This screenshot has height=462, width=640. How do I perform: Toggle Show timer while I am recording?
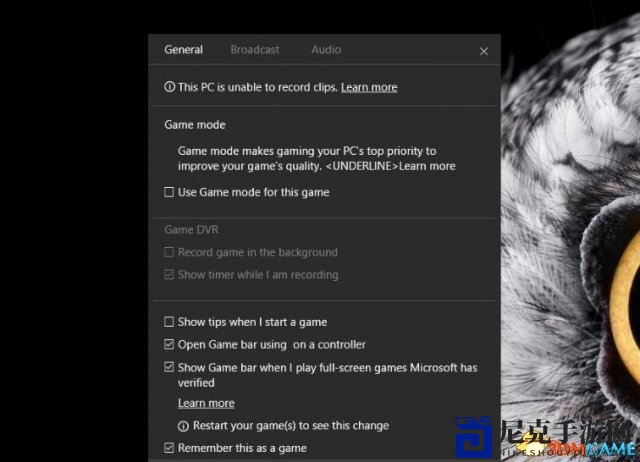169,274
